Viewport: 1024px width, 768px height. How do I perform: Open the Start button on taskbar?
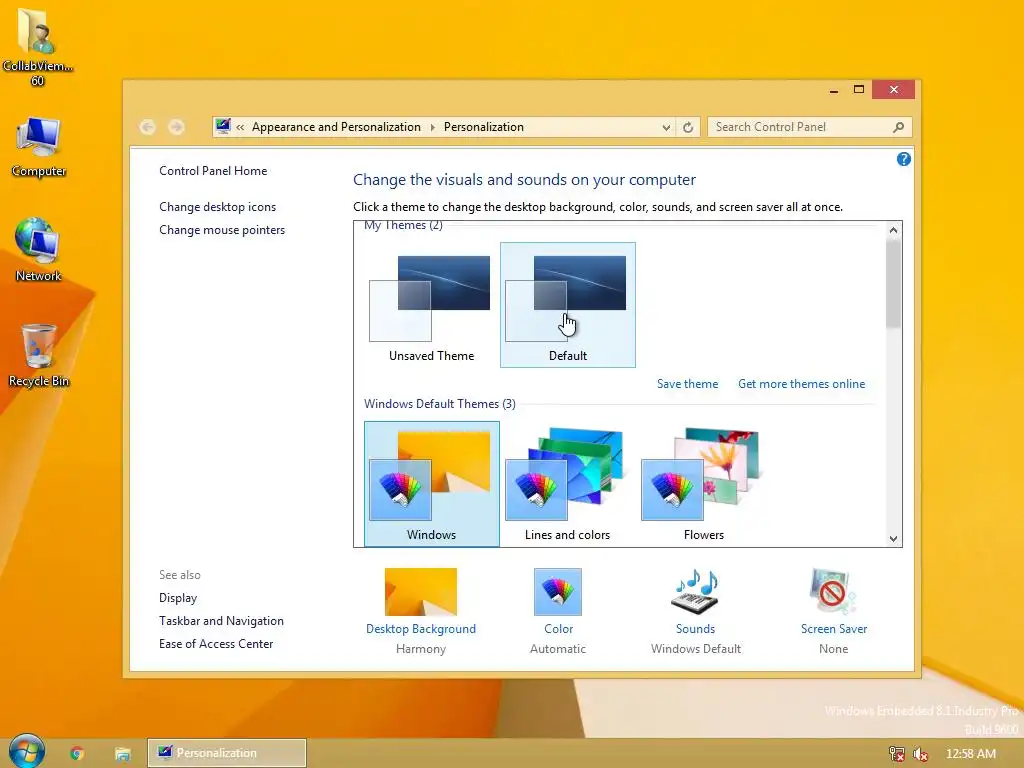26,751
